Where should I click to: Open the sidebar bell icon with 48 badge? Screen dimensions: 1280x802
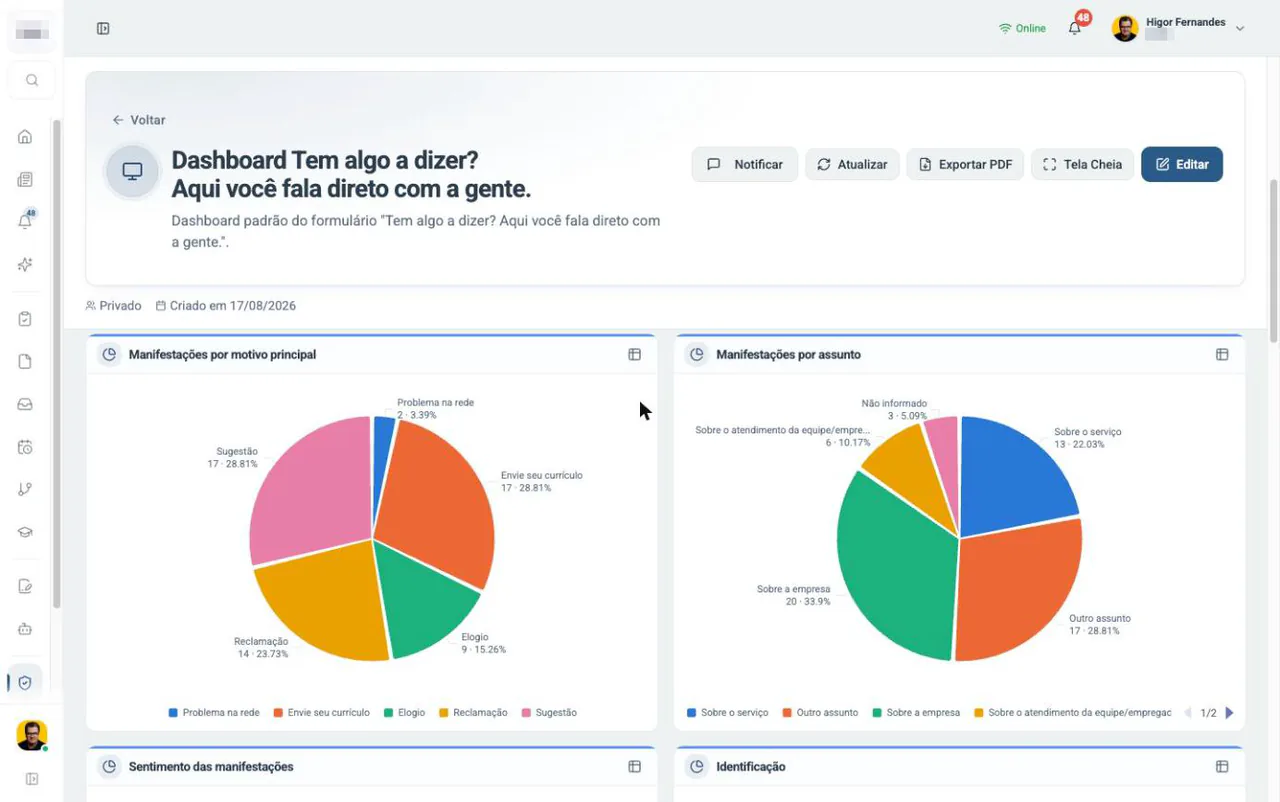(x=25, y=221)
